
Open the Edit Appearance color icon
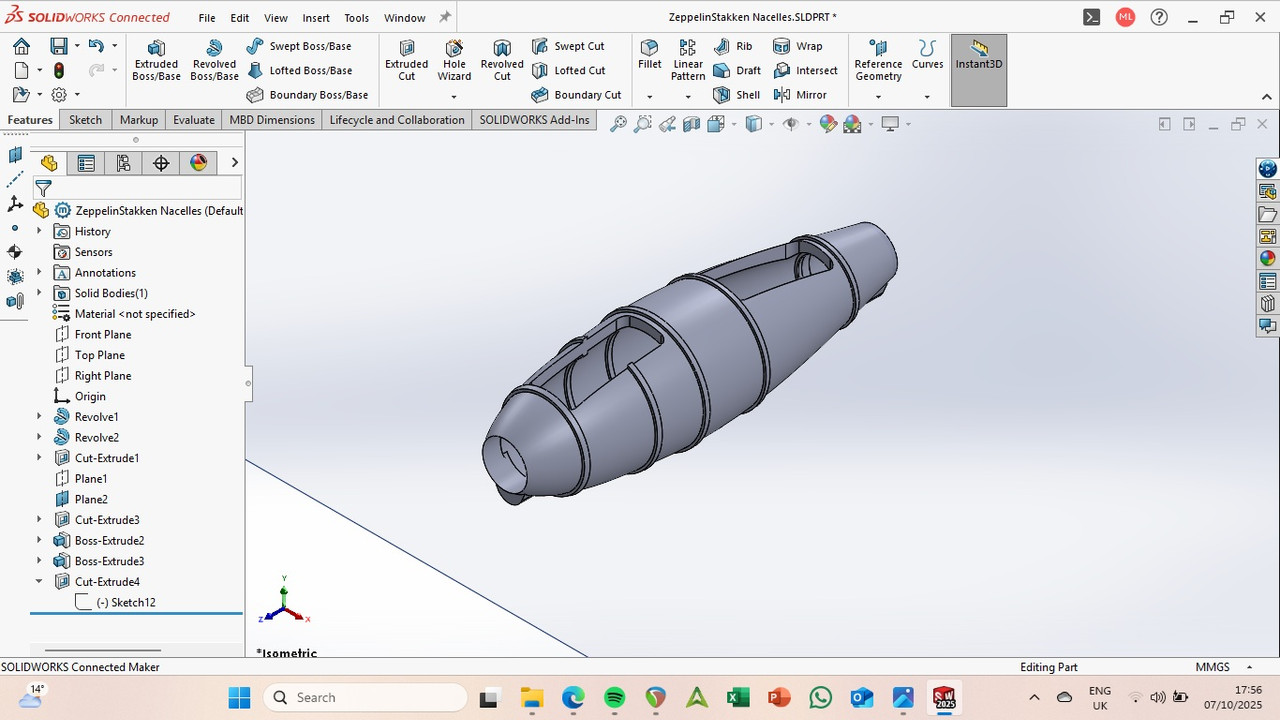pos(828,124)
